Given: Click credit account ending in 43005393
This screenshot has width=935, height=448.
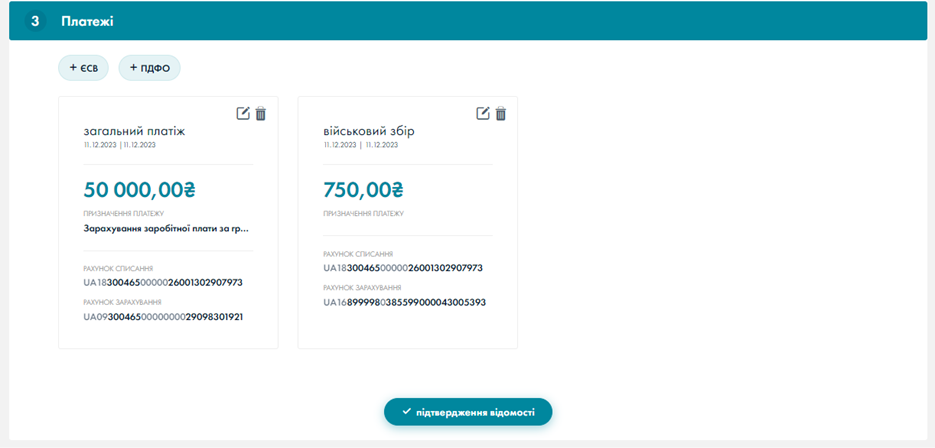Looking at the screenshot, I should [x=404, y=302].
